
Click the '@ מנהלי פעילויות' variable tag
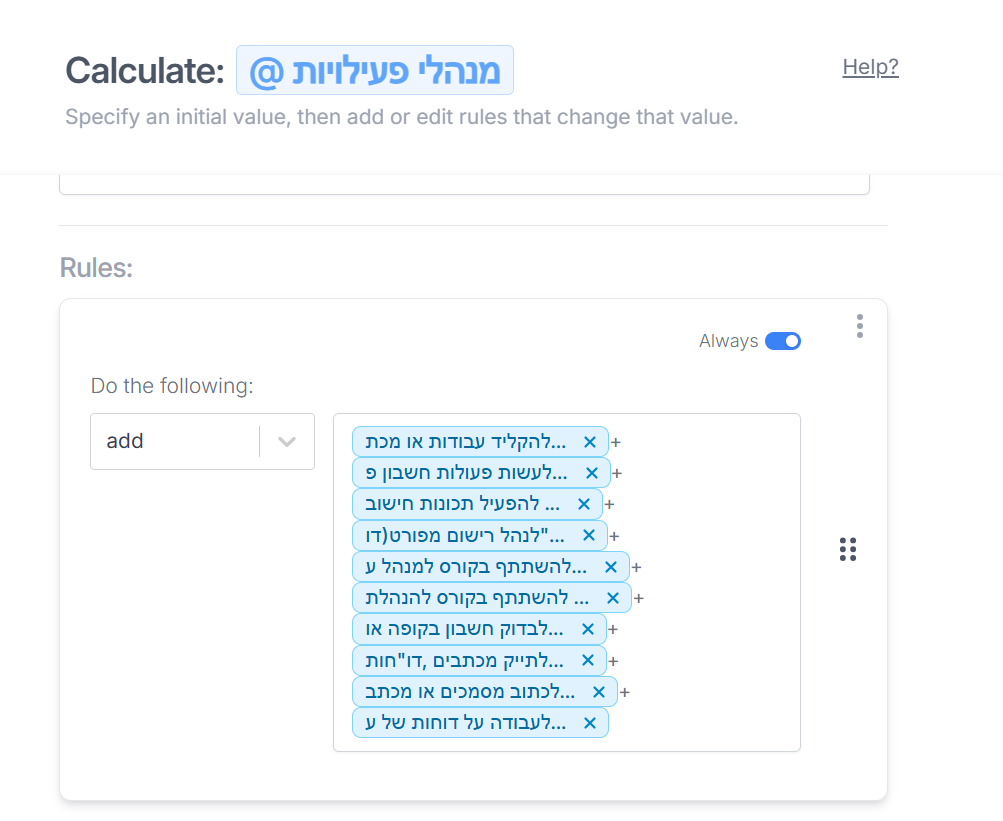point(374,71)
